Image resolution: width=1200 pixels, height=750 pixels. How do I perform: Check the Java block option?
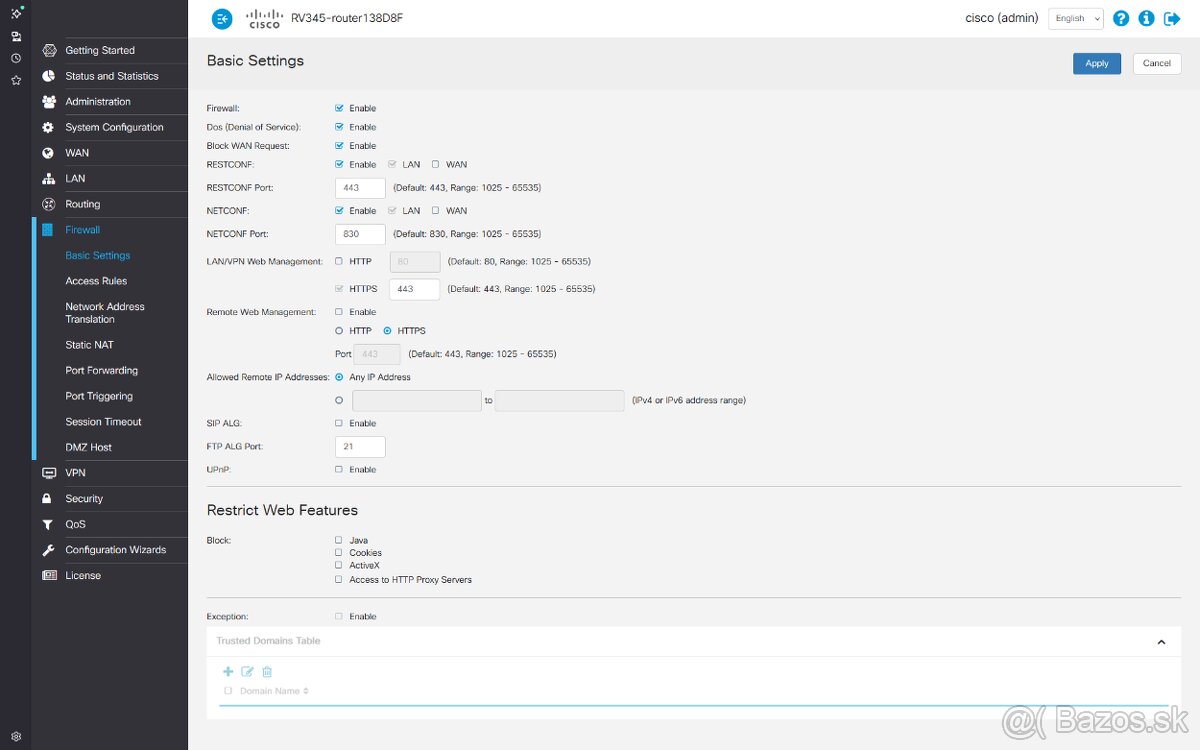[339, 539]
